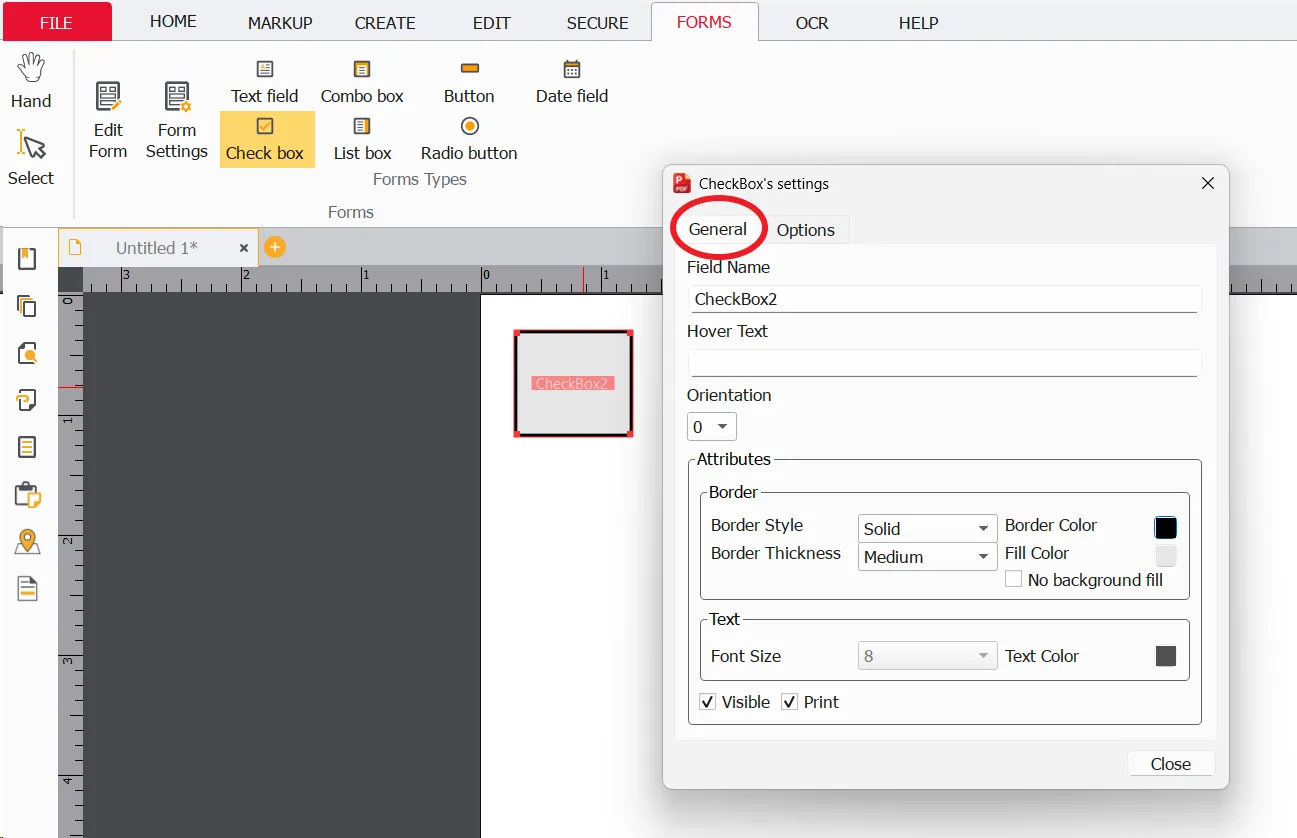Open the FILE menu
The width and height of the screenshot is (1297, 838).
coord(56,22)
